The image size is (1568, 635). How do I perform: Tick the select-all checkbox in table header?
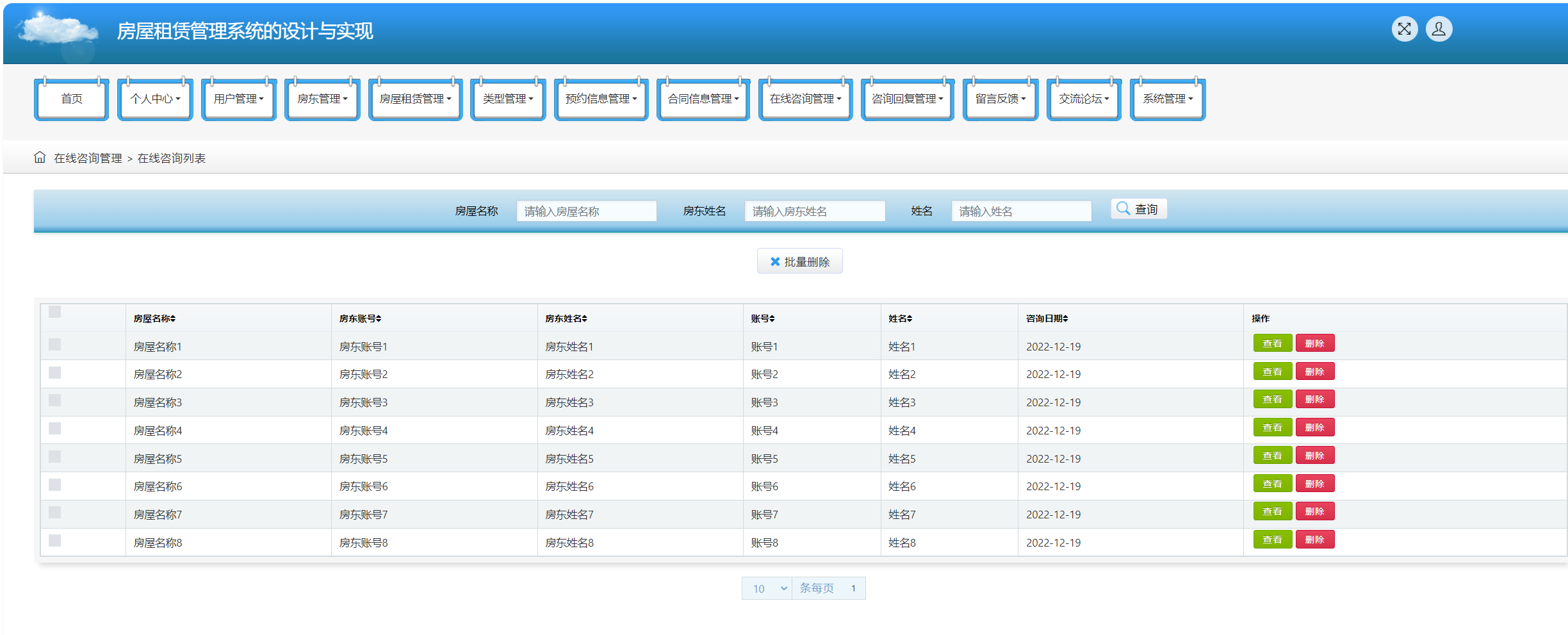55,312
